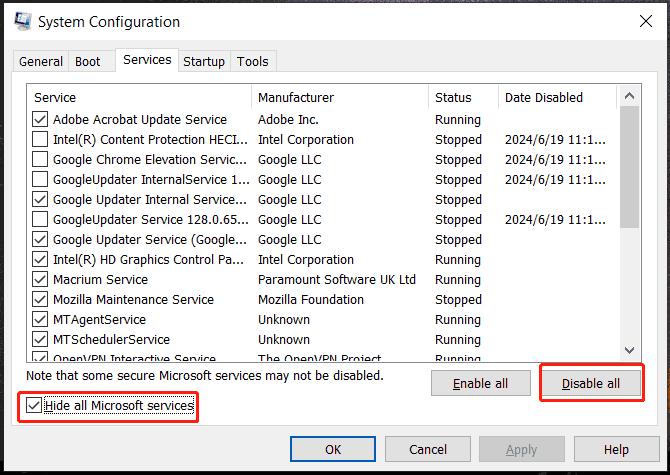Click date disabled for Intel Content Protection

pyautogui.click(x=555, y=140)
